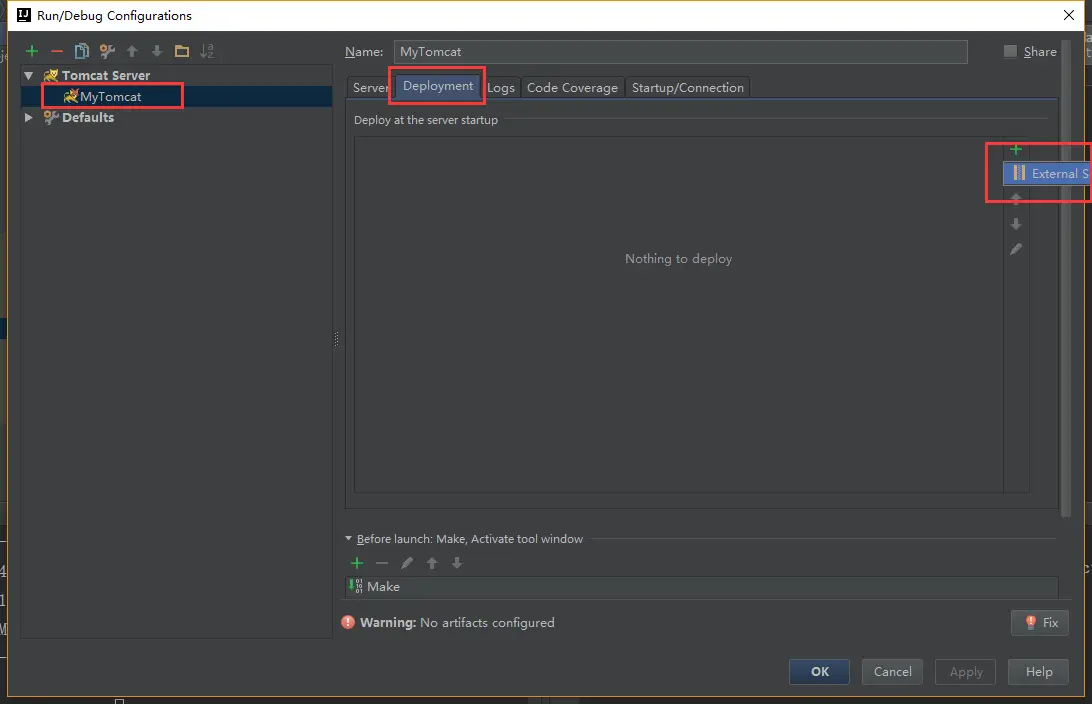Select MyTomcat configuration in tree

111,97
